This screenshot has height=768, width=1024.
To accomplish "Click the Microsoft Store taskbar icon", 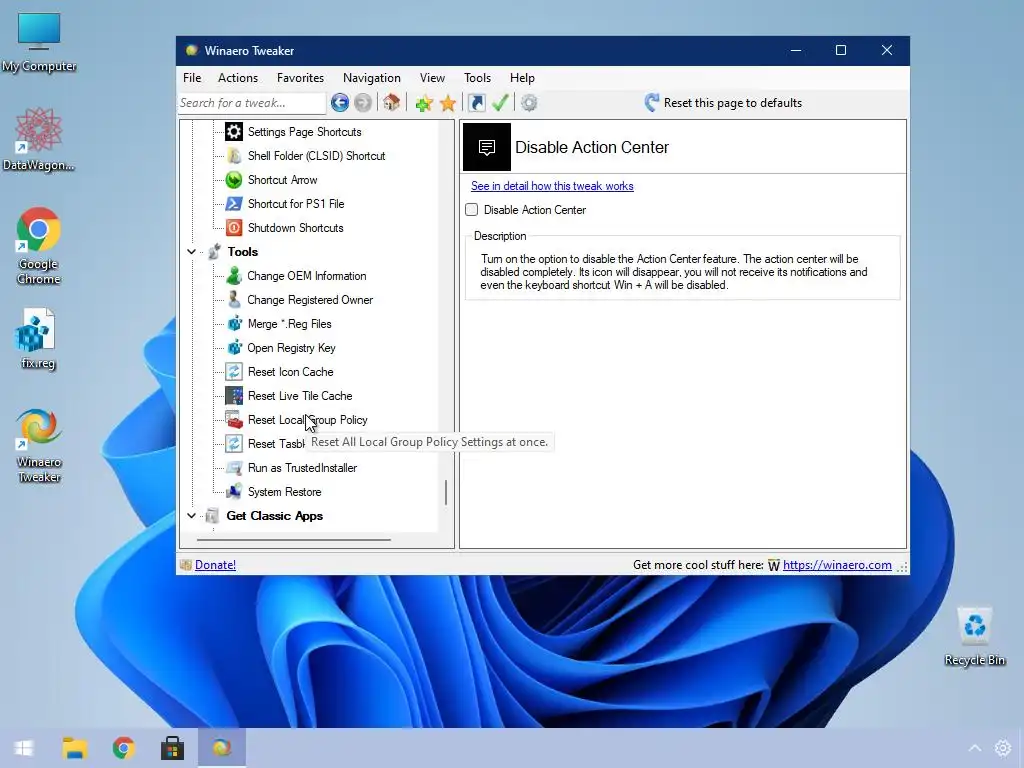I will [172, 748].
